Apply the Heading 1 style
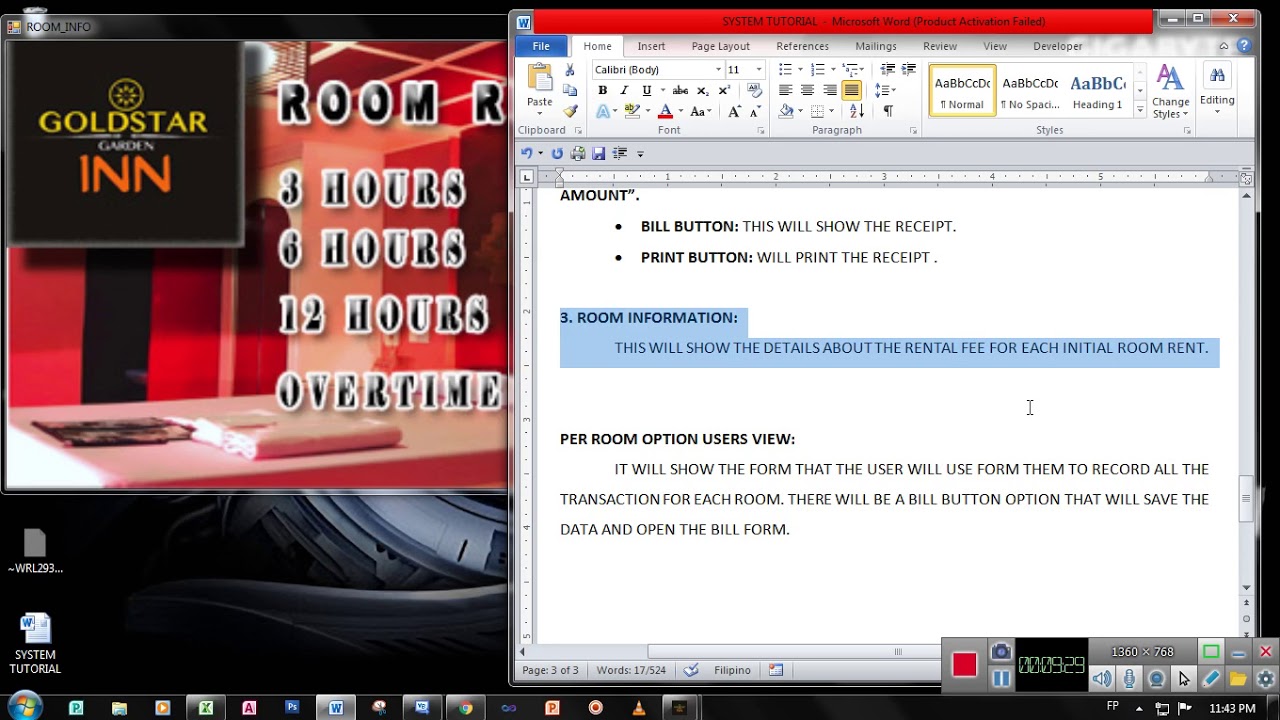Image resolution: width=1280 pixels, height=720 pixels. 1097,90
